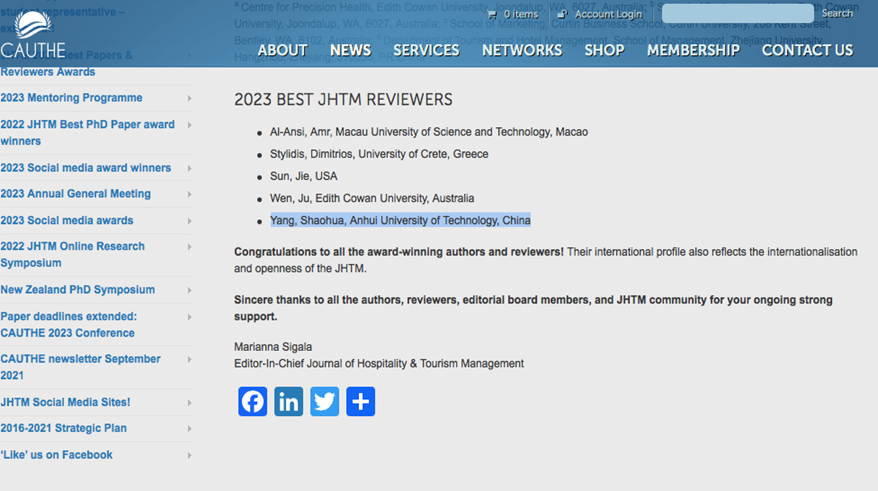
Task: Click arrow beside 2022 JHTM Online Research Symposium
Action: point(189,247)
